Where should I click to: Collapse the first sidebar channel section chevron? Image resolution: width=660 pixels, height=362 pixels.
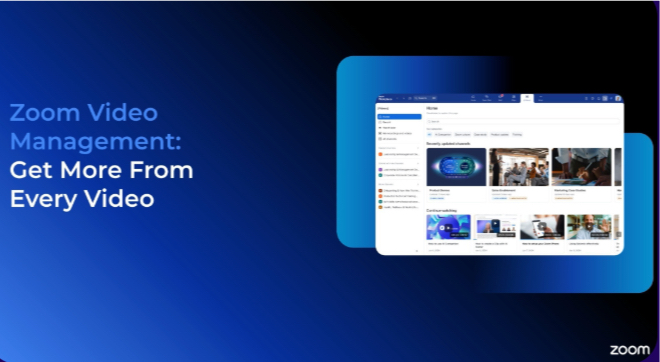[418, 148]
